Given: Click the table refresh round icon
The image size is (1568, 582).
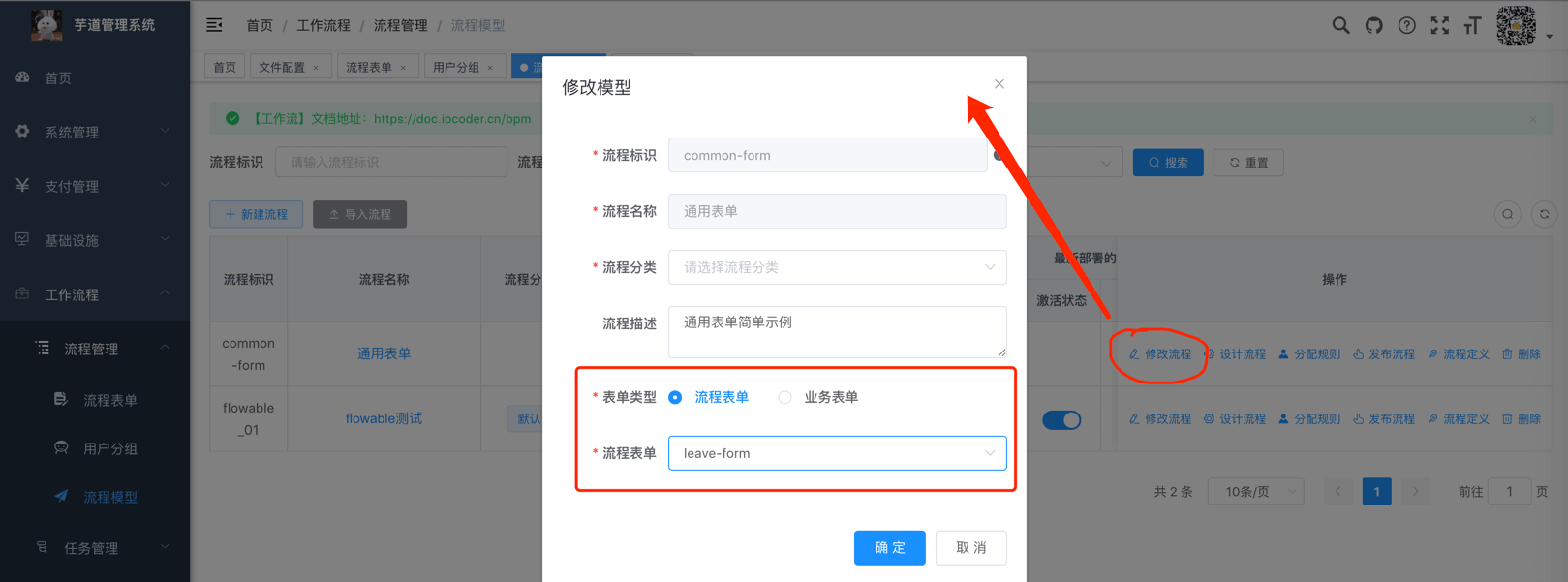Looking at the screenshot, I should [1544, 214].
